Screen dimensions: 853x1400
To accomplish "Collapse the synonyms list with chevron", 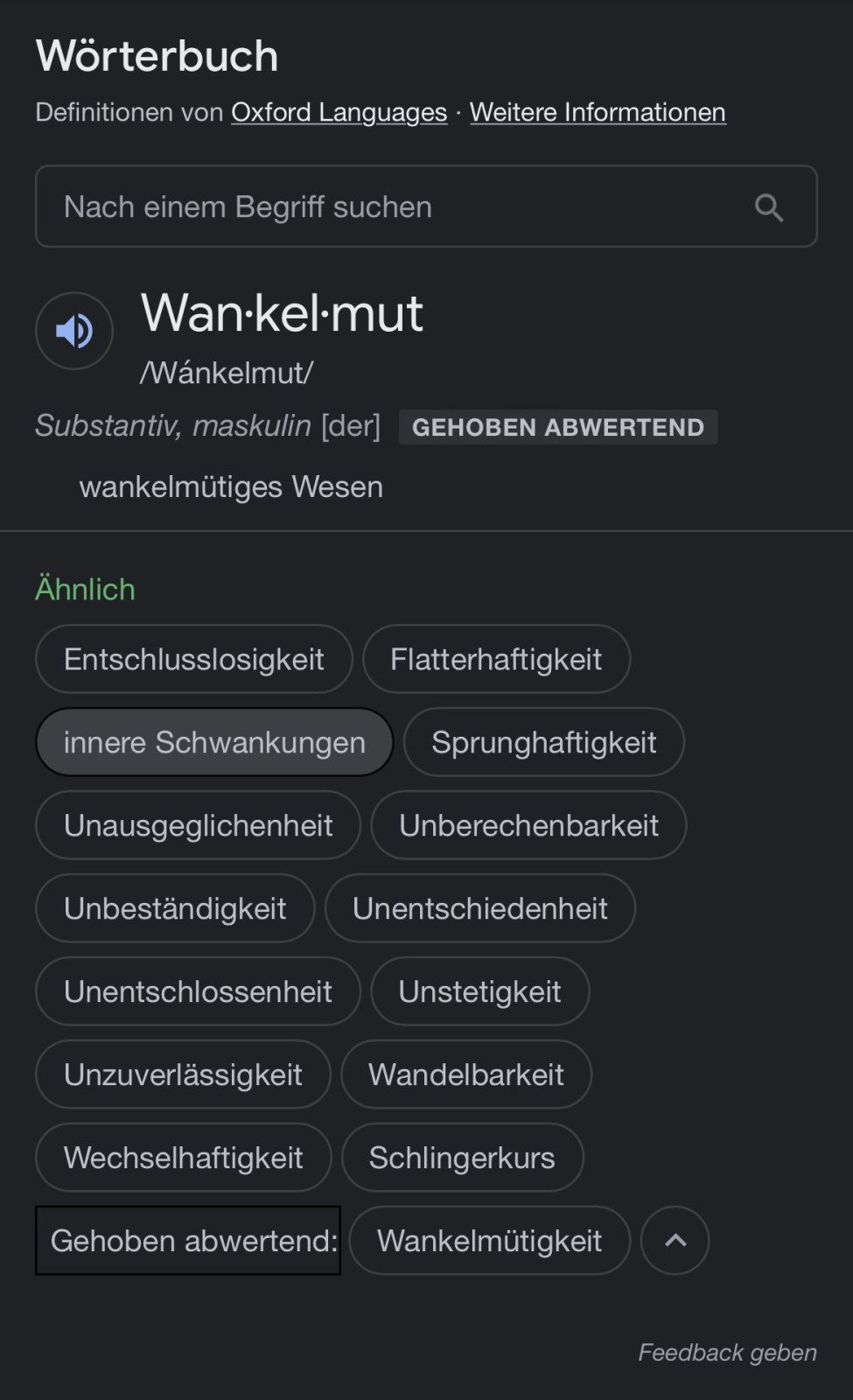I will pyautogui.click(x=675, y=1241).
